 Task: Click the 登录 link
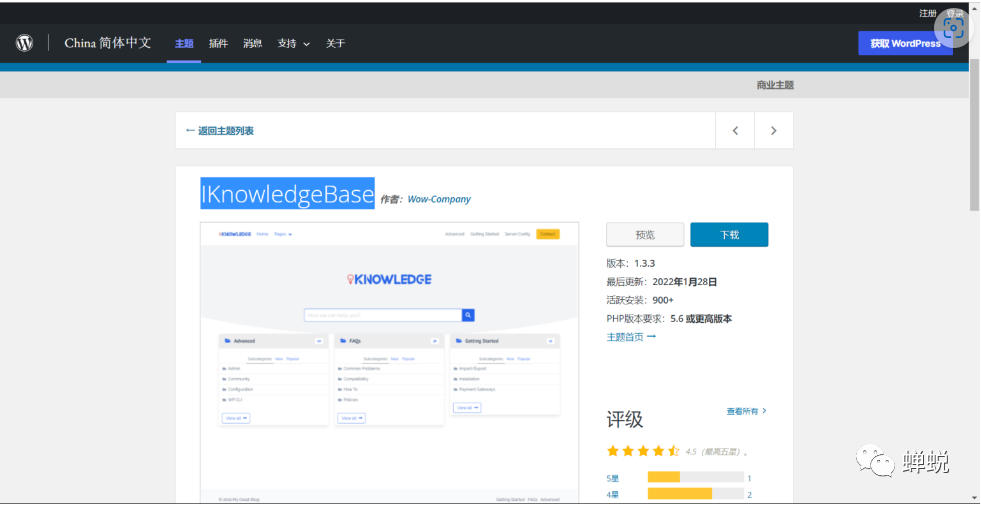(x=954, y=13)
